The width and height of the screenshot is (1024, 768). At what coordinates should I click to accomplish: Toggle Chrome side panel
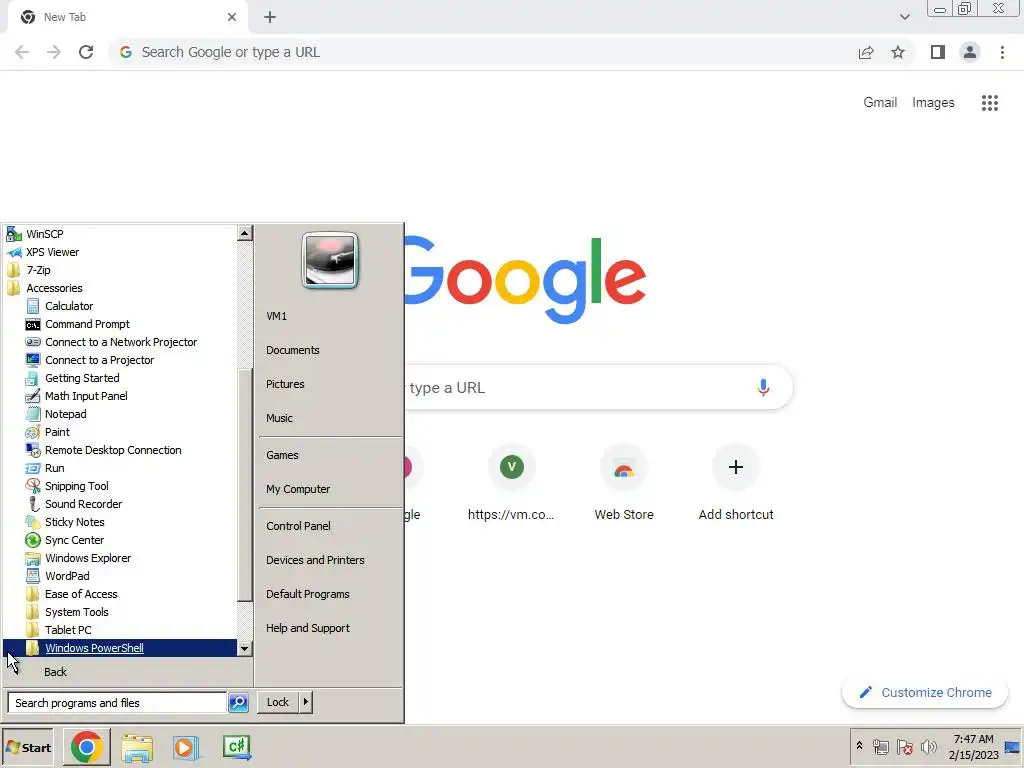[x=938, y=52]
